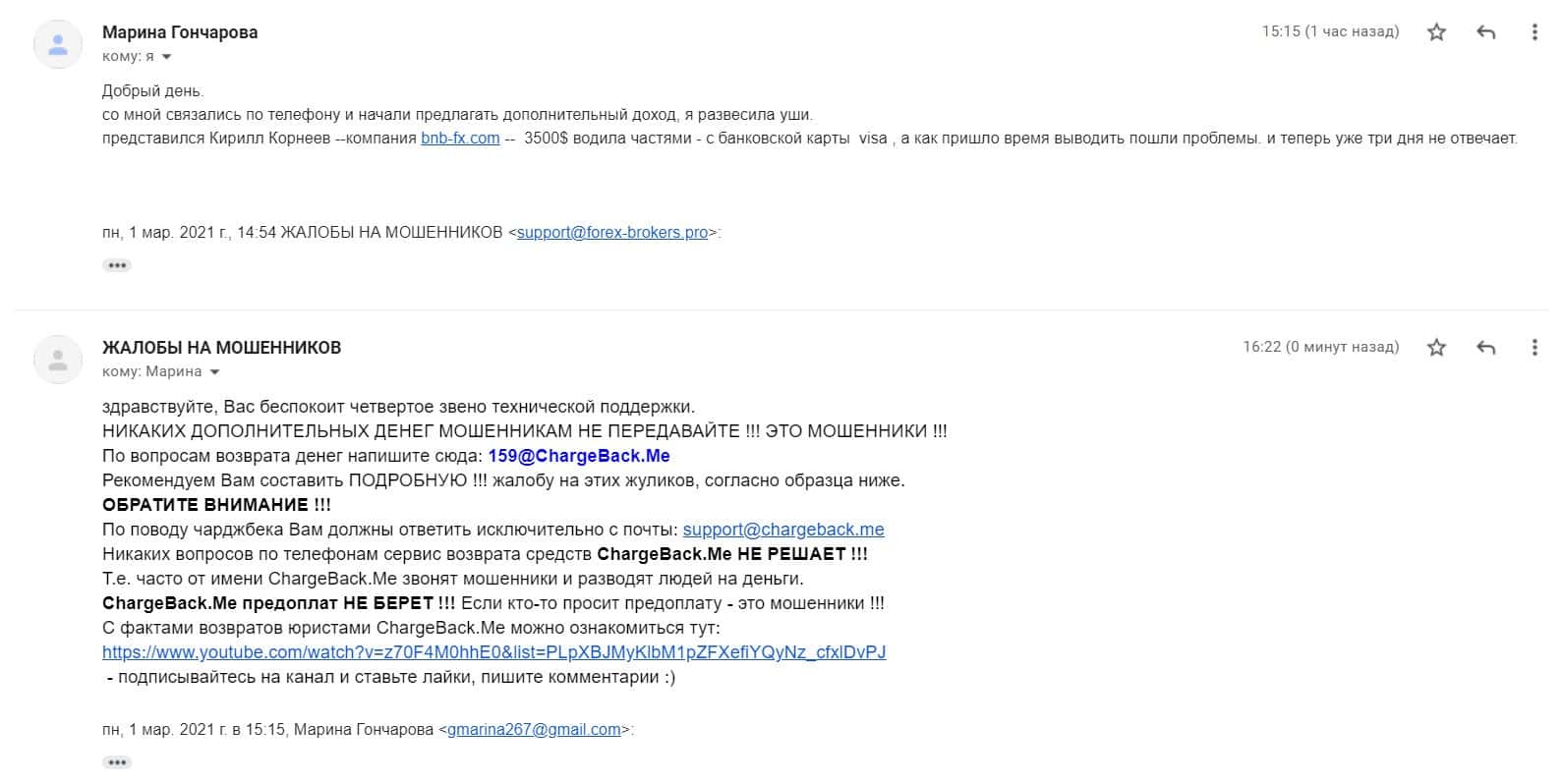Expand recipient details next to 'кому: Марина'
1564x784 pixels.
[214, 372]
